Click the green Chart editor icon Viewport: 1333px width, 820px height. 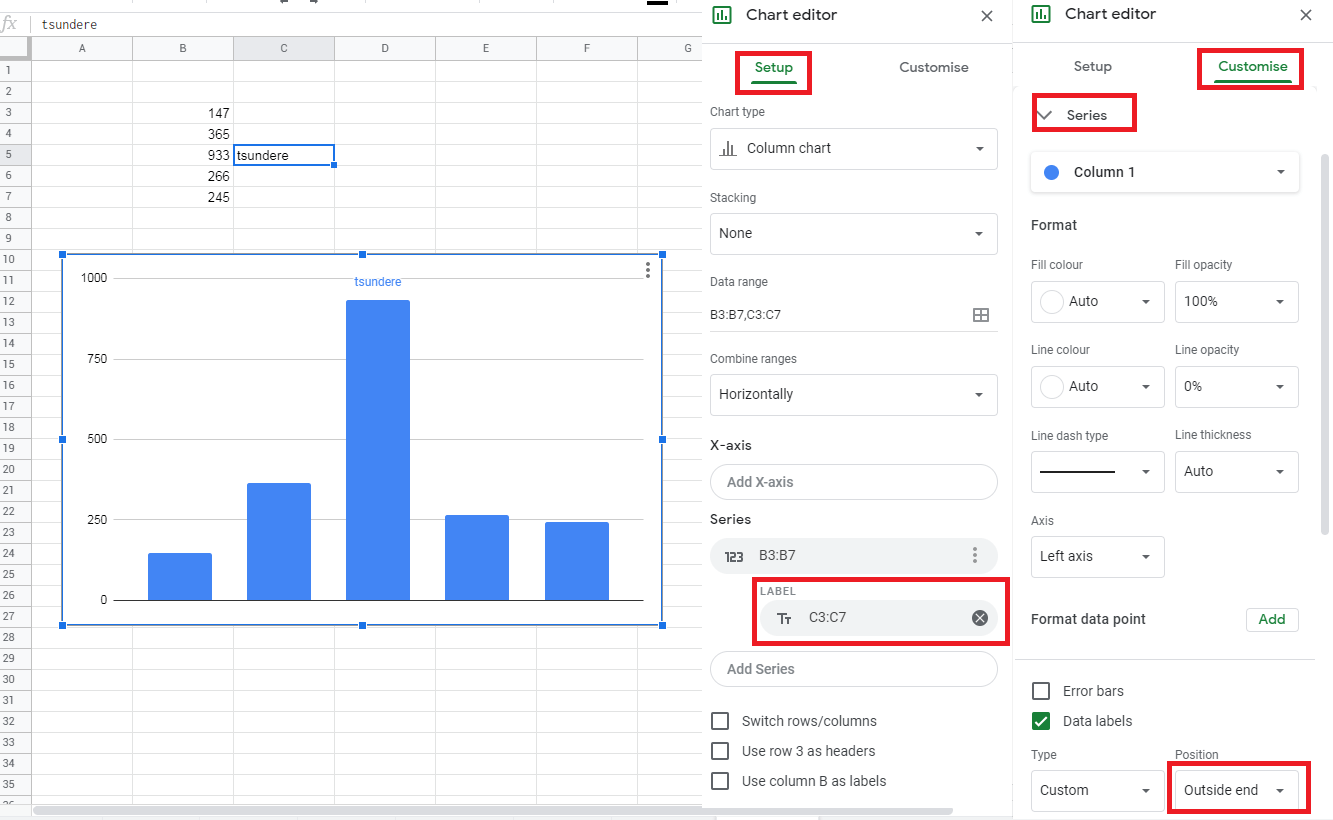pyautogui.click(x=722, y=15)
